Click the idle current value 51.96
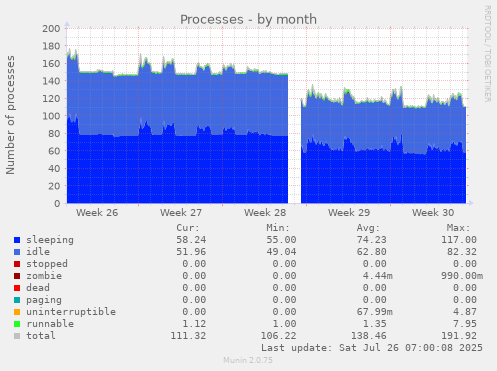 pyautogui.click(x=191, y=252)
